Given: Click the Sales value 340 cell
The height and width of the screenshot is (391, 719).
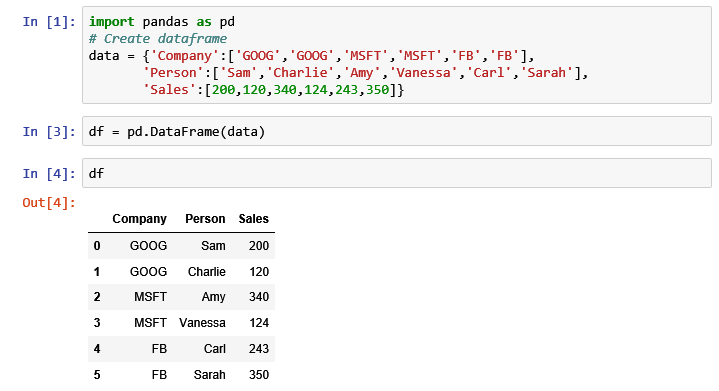Looking at the screenshot, I should [x=259, y=297].
